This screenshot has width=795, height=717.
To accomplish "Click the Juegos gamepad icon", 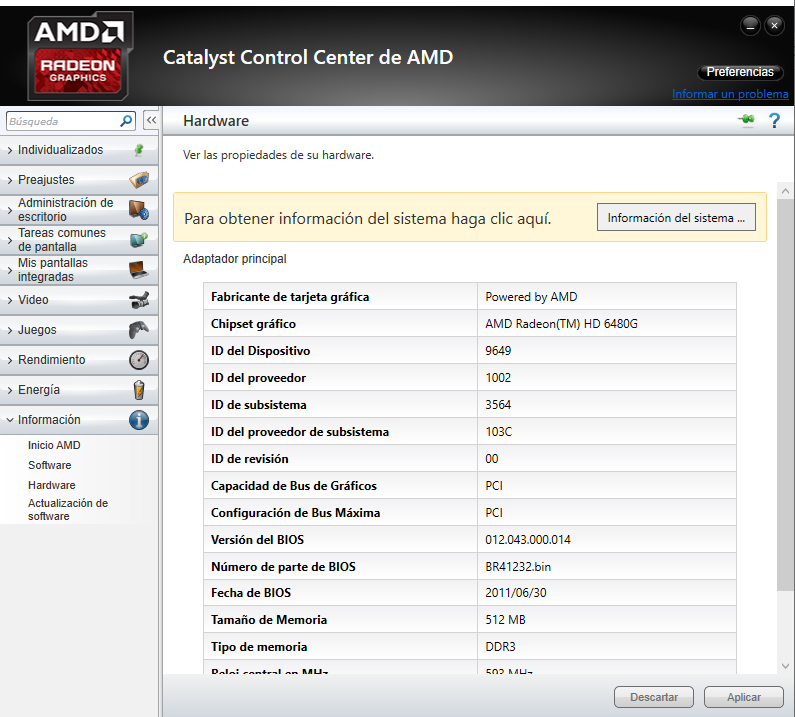I will coord(139,330).
